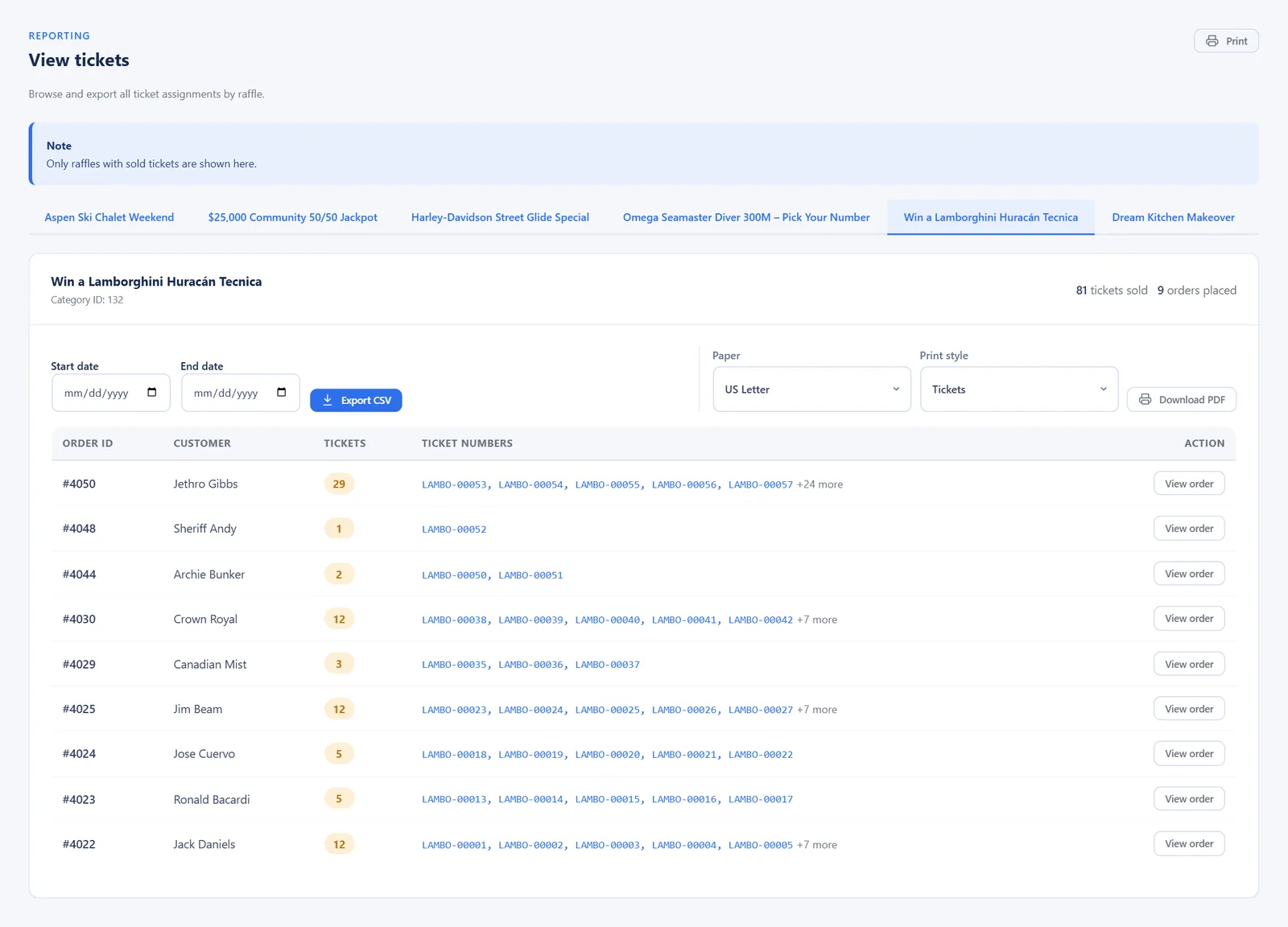Select the Harley-Davidson Street Glide Special tab

pyautogui.click(x=500, y=217)
